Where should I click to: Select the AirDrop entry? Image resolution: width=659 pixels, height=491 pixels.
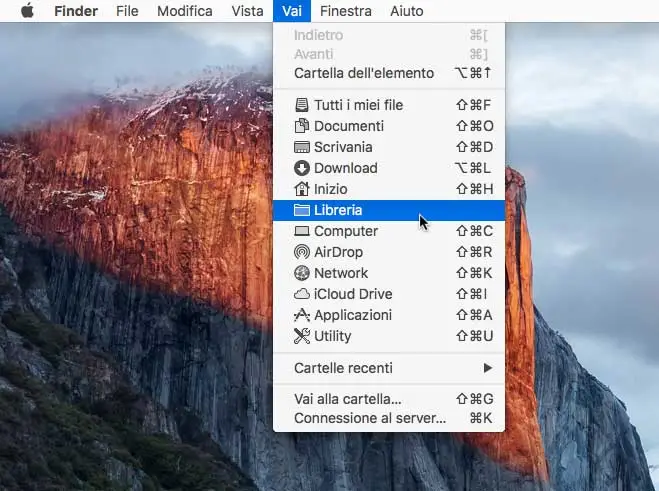[x=389, y=252]
